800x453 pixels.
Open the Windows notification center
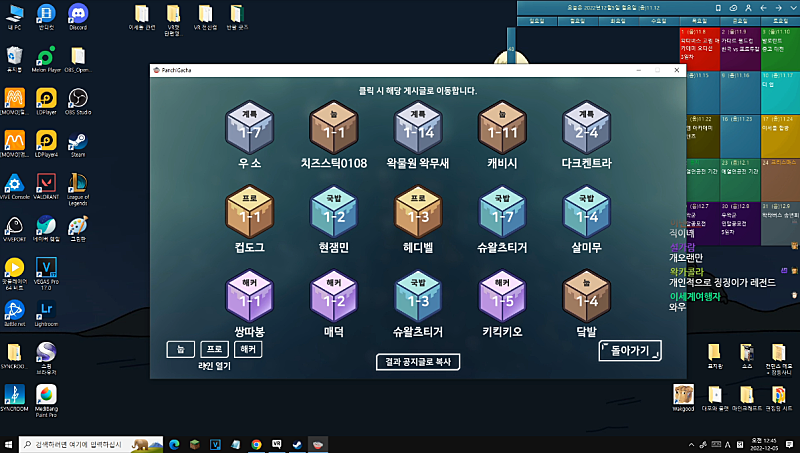789,444
